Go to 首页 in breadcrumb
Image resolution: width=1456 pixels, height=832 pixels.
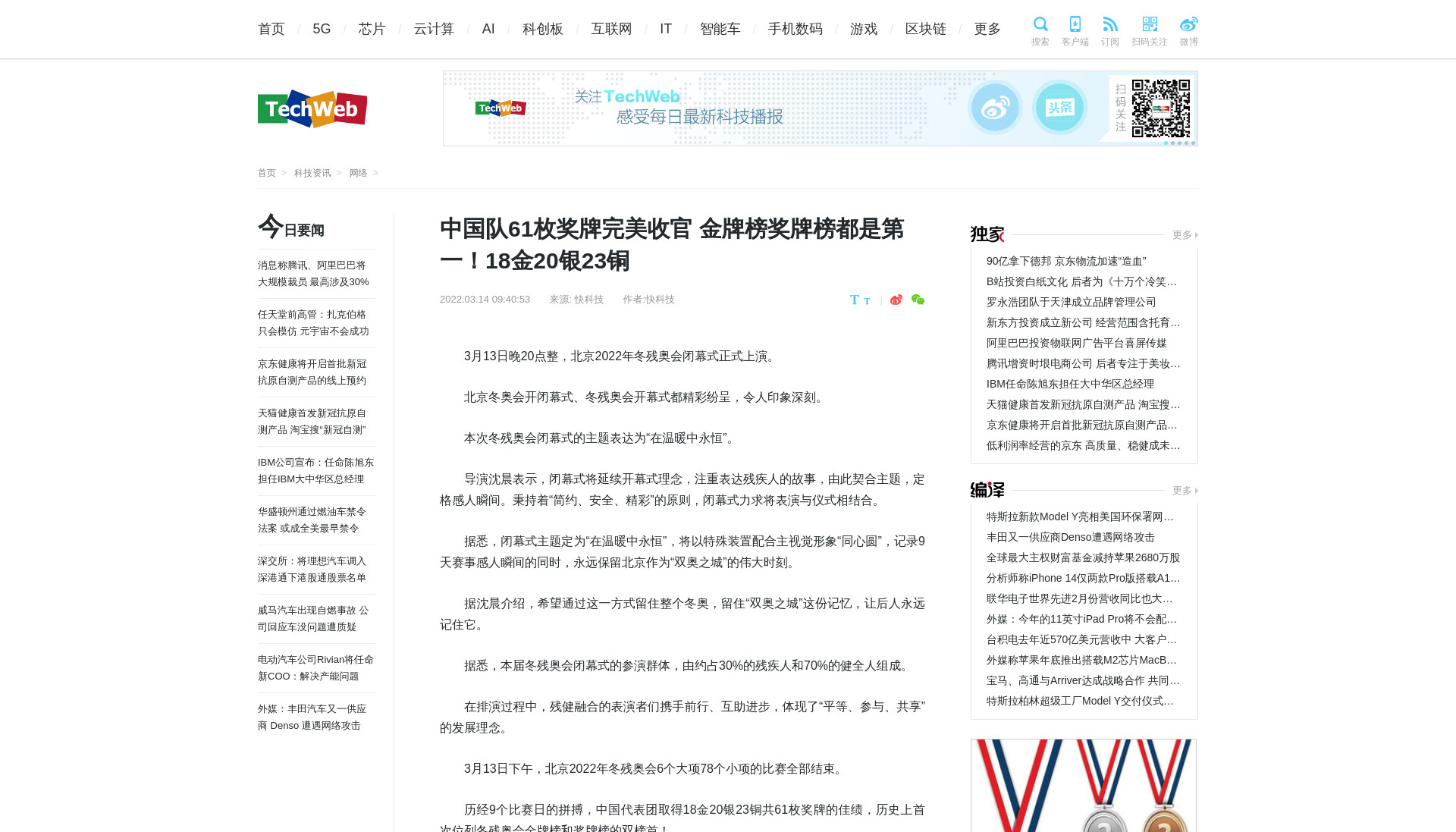pyautogui.click(x=267, y=173)
